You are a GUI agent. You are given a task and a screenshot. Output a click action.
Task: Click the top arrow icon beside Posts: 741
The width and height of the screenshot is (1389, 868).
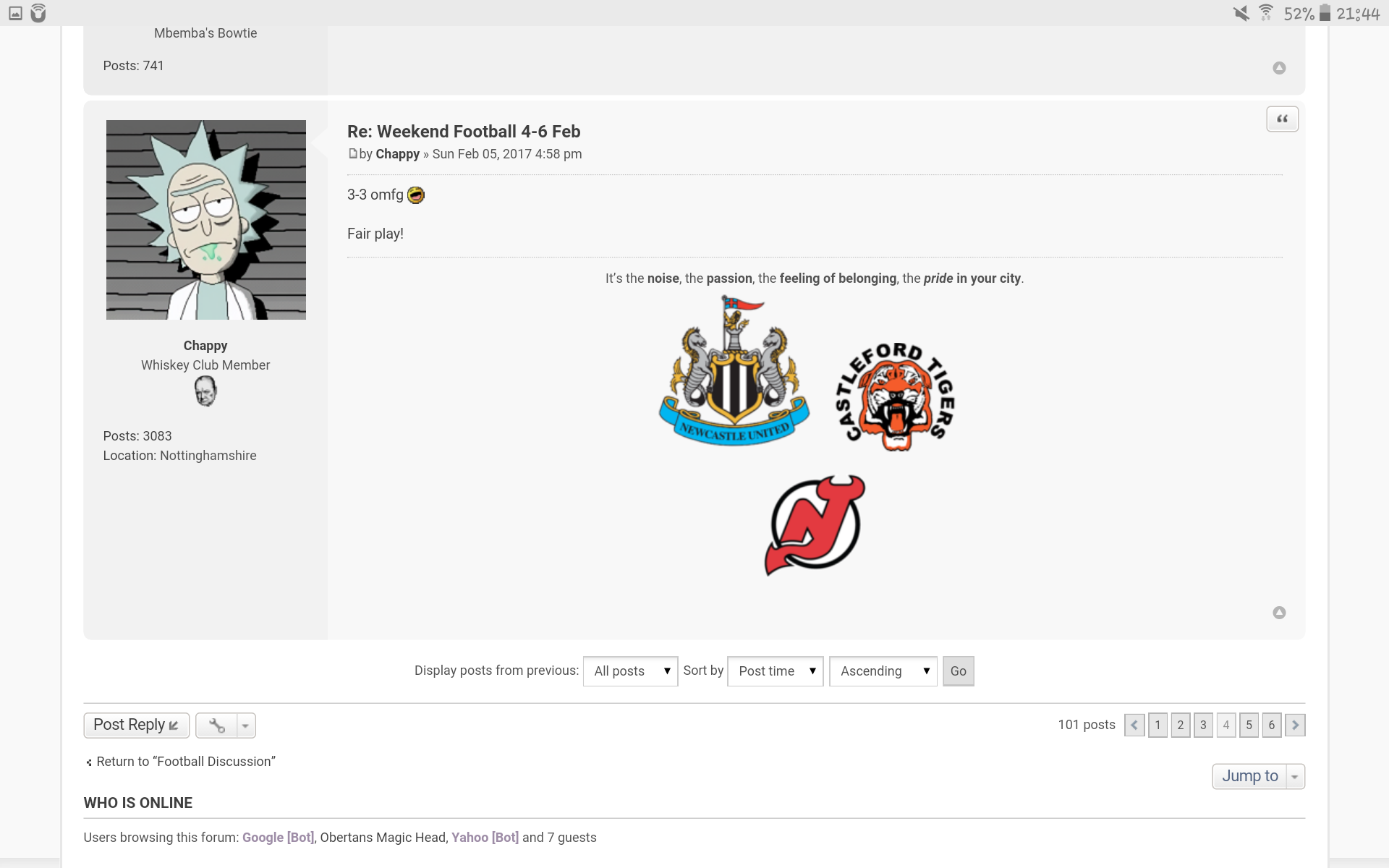click(1279, 68)
